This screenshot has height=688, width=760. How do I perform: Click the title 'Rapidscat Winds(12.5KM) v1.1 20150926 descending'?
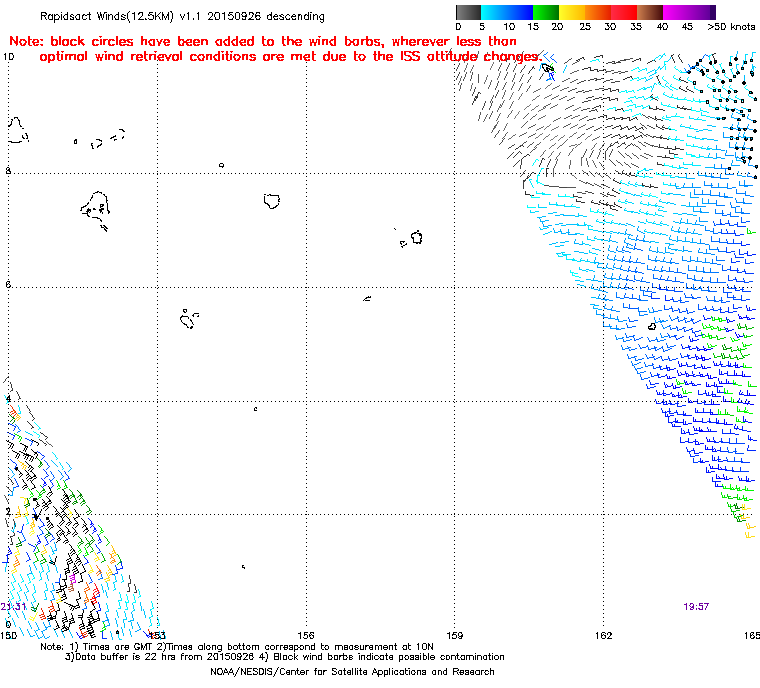(182, 16)
